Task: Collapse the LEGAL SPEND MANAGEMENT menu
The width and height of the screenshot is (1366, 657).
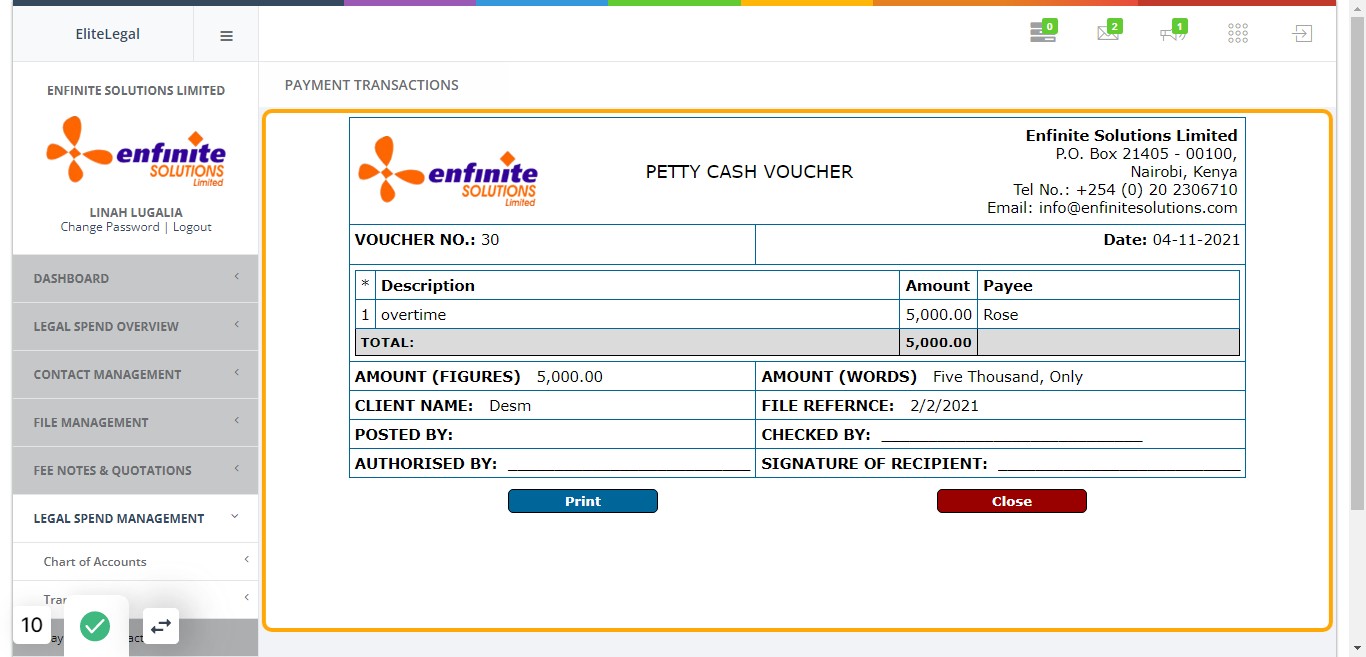Action: point(135,518)
